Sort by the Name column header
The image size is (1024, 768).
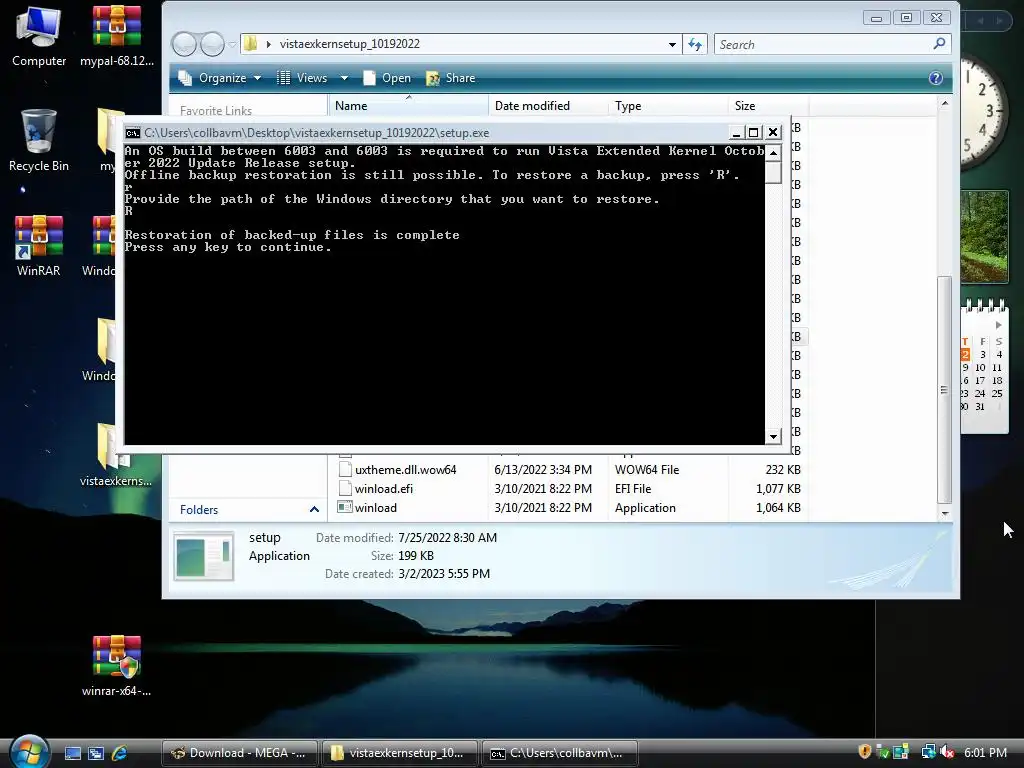[408, 106]
